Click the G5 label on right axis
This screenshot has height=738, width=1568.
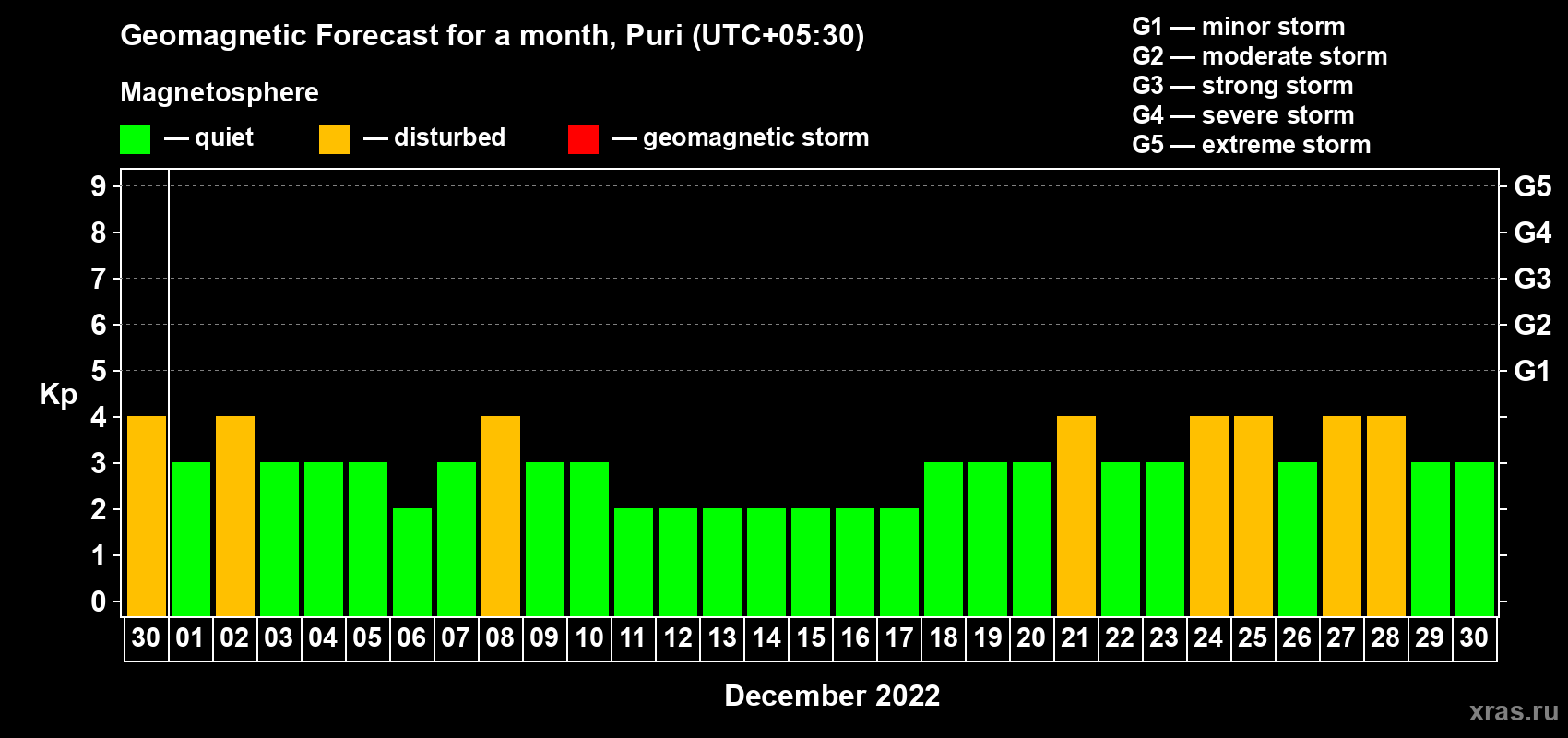[x=1533, y=186]
